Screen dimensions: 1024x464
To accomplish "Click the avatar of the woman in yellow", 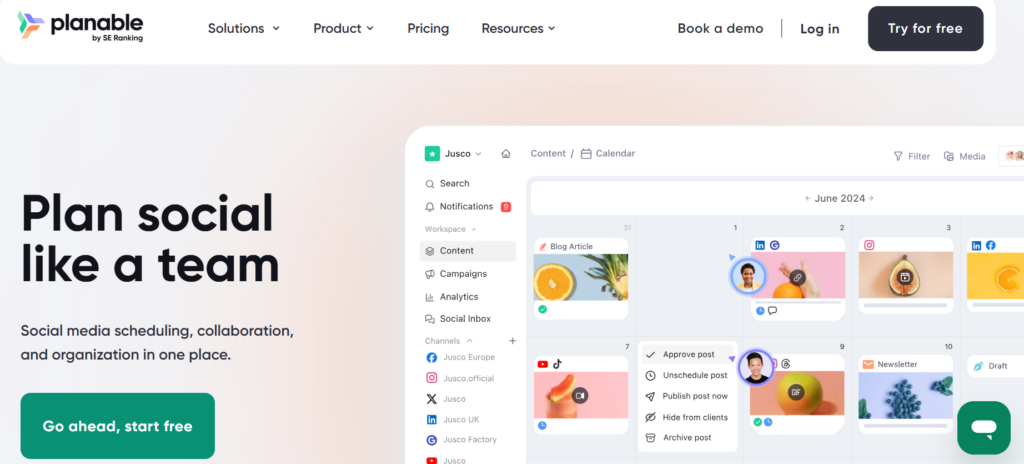I will click(748, 277).
